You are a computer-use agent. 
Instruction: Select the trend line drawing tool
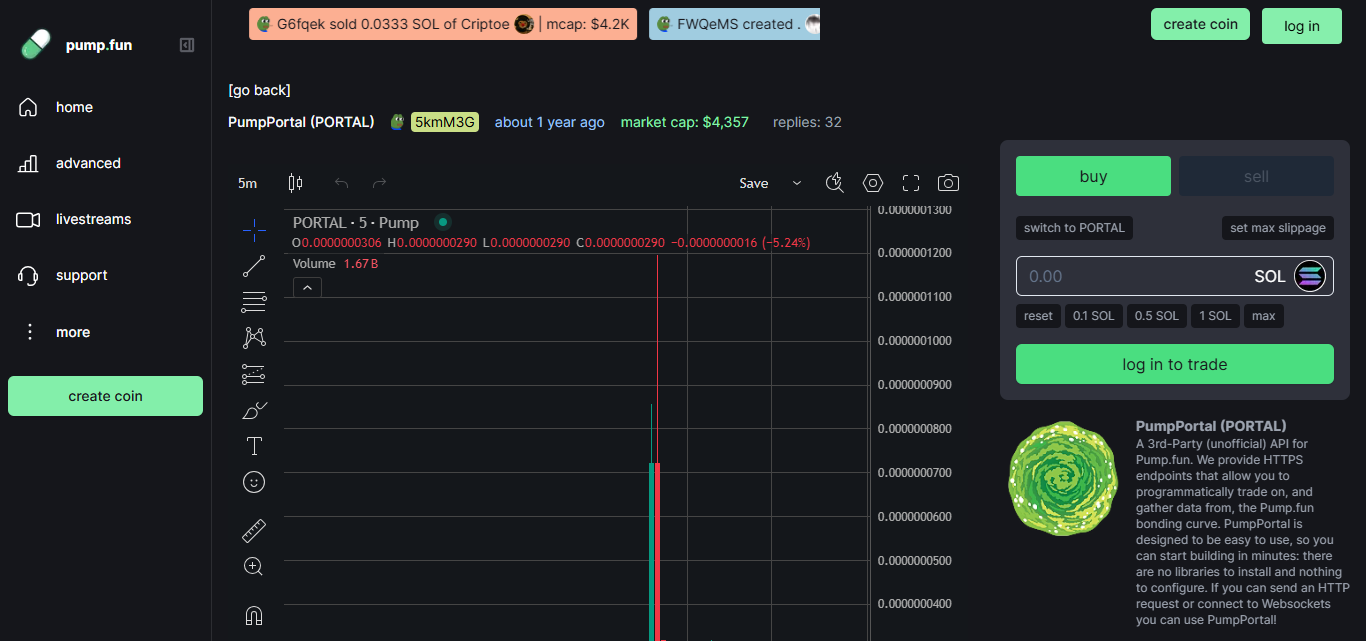254,266
